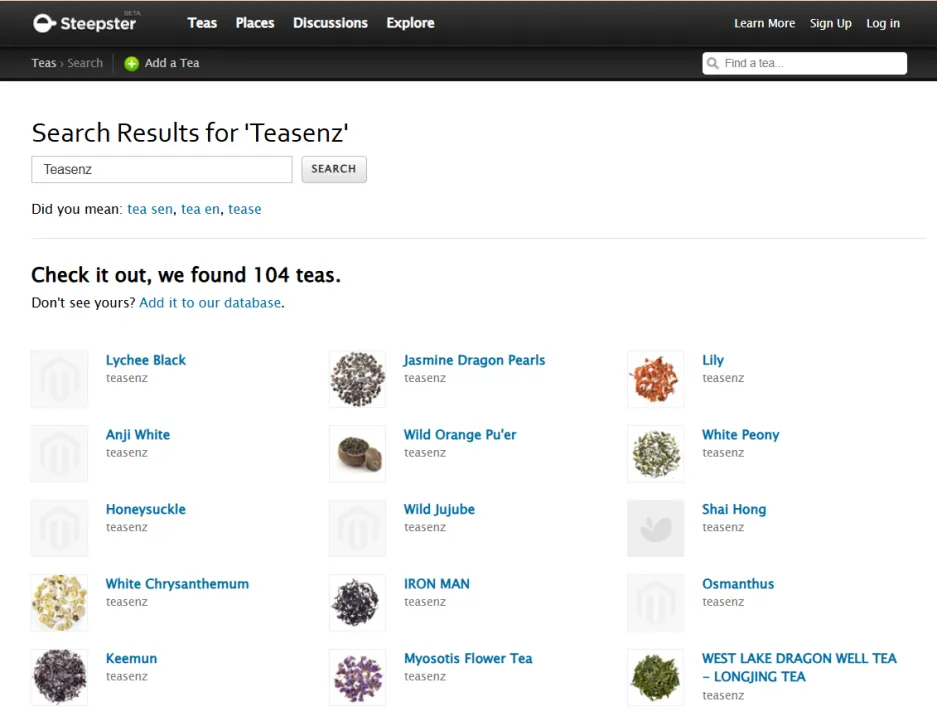Follow the 'tea sen' suggestion link
The width and height of the screenshot is (937, 721).
[150, 209]
